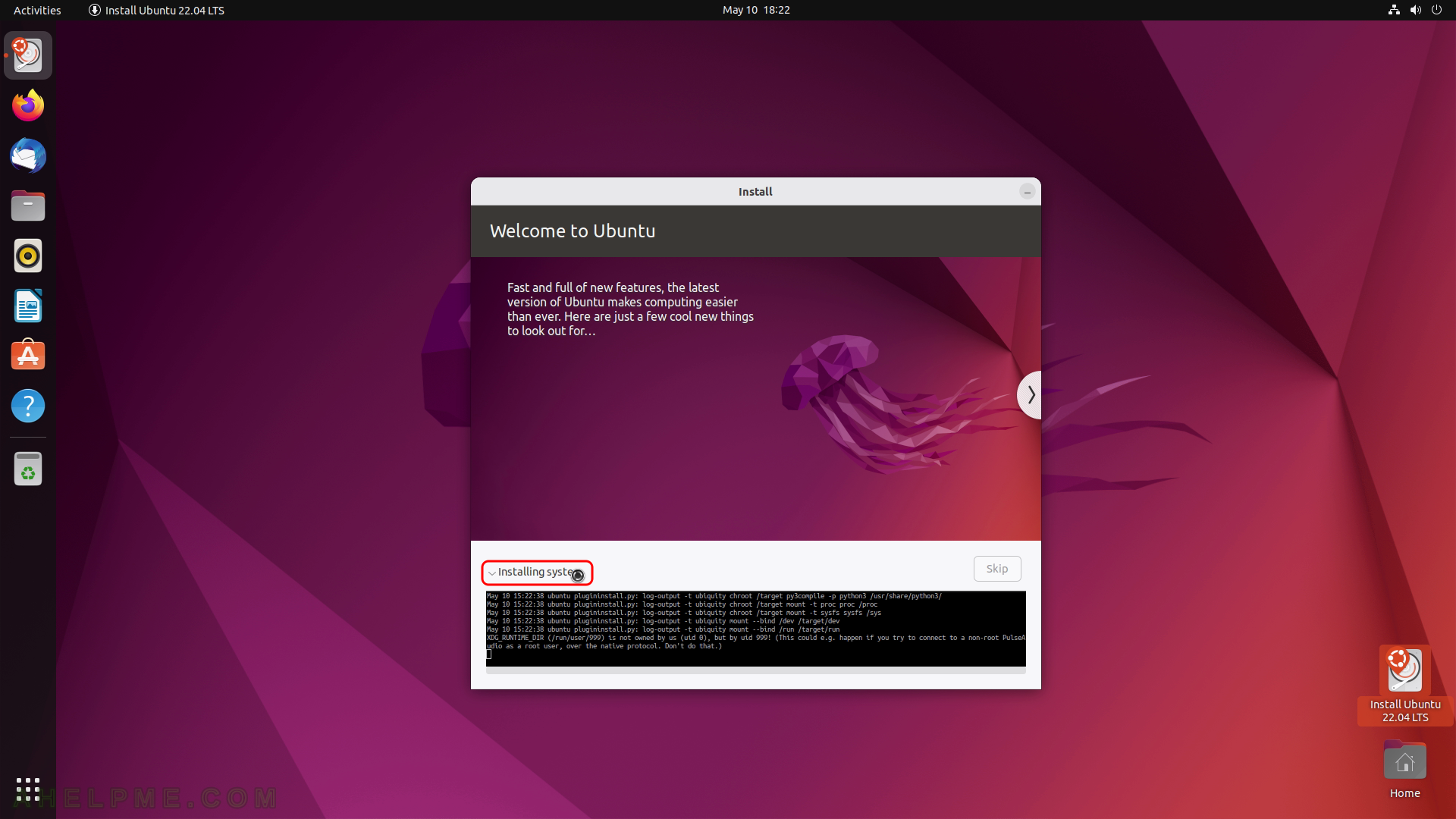Collapse the Installing system details expander
The width and height of the screenshot is (1456, 819).
[x=537, y=573]
